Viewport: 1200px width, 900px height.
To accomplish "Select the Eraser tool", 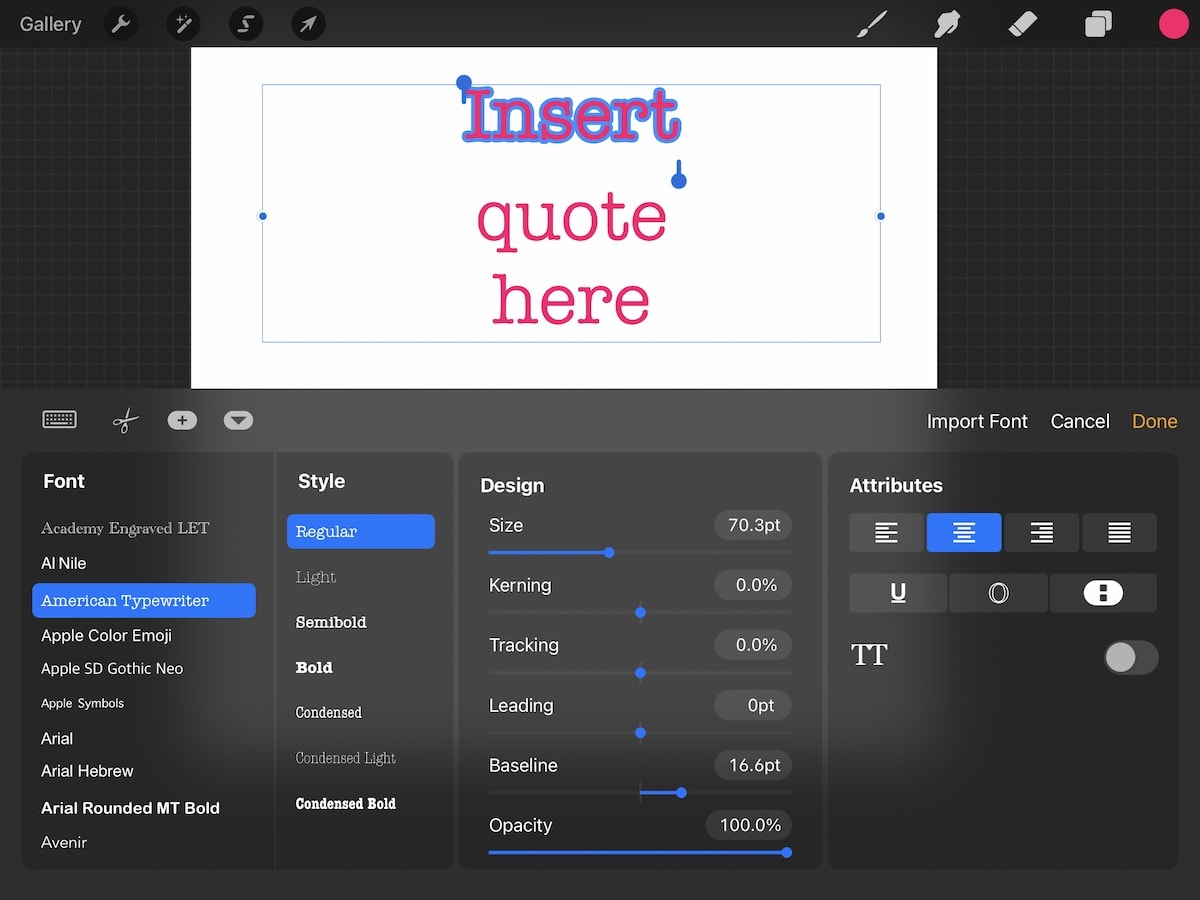I will pos(1023,23).
